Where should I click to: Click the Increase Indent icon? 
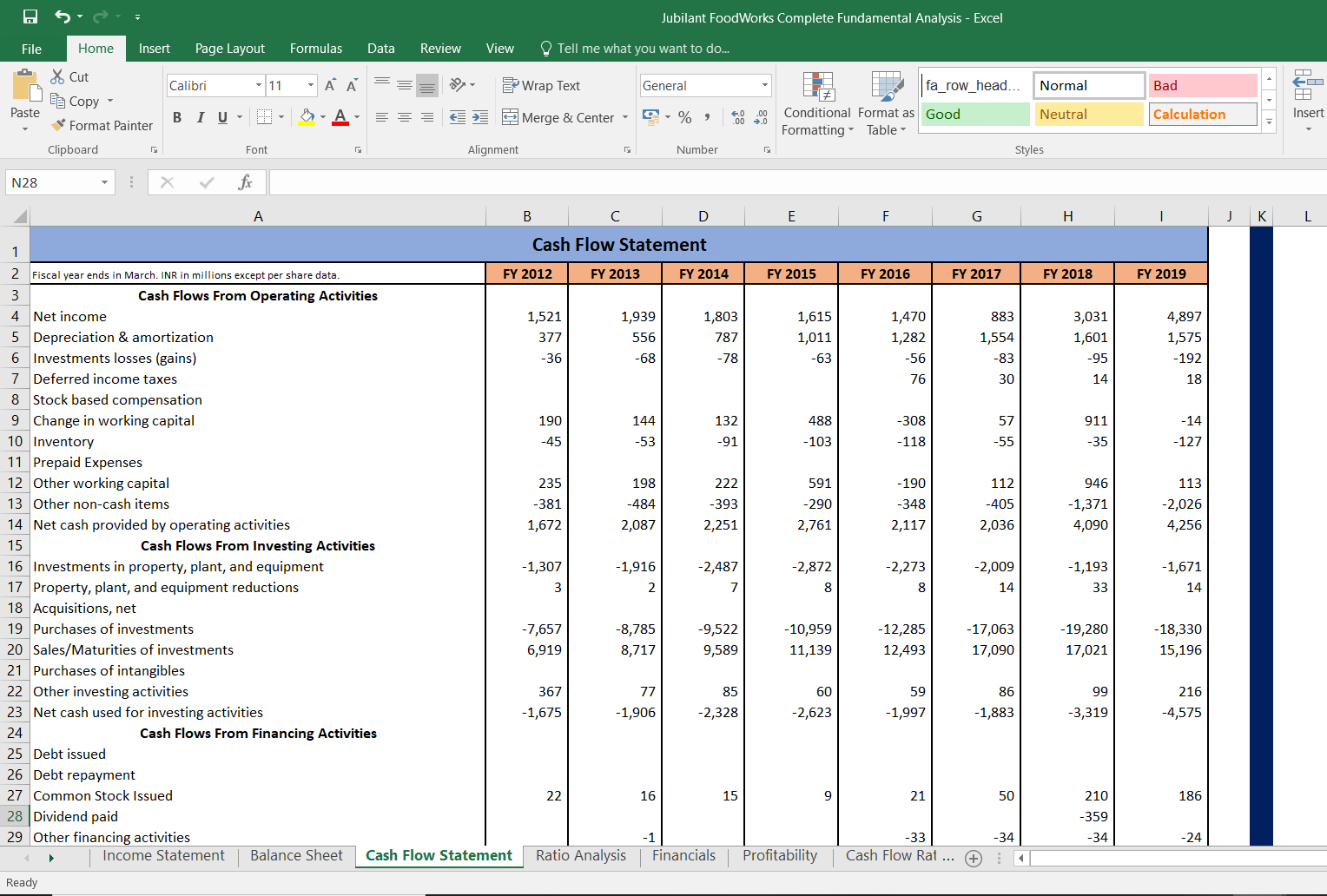pyautogui.click(x=480, y=117)
